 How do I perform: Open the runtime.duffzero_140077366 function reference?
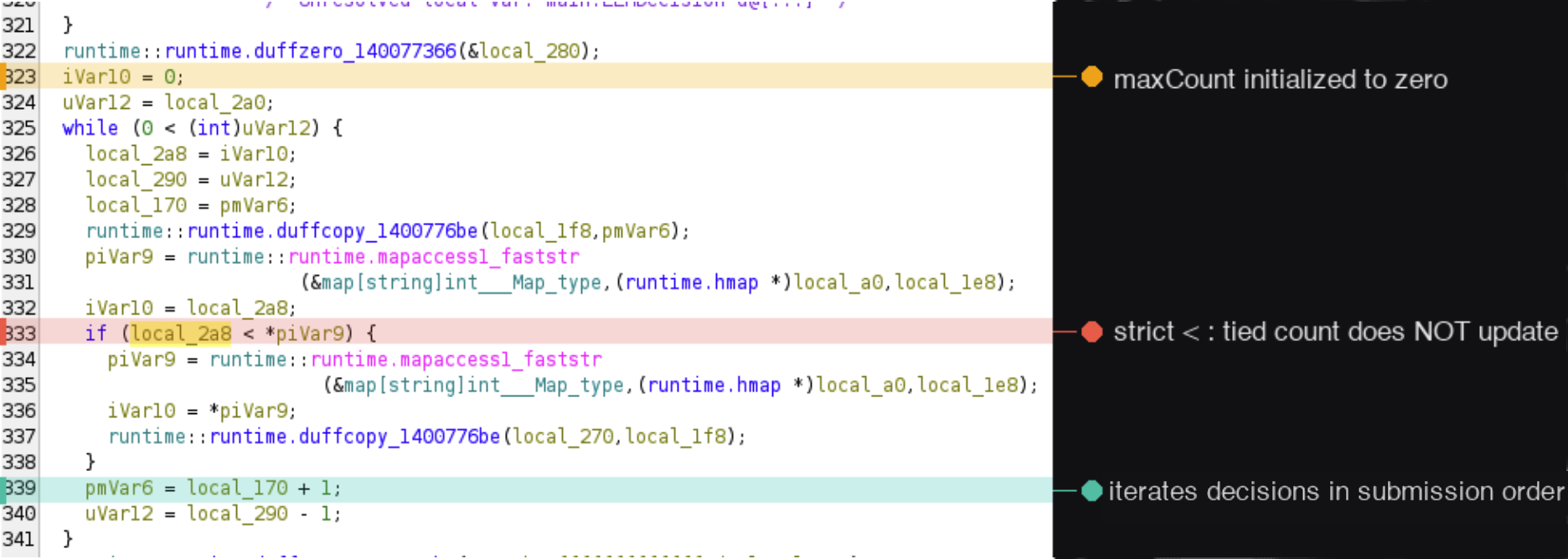pyautogui.click(x=310, y=51)
